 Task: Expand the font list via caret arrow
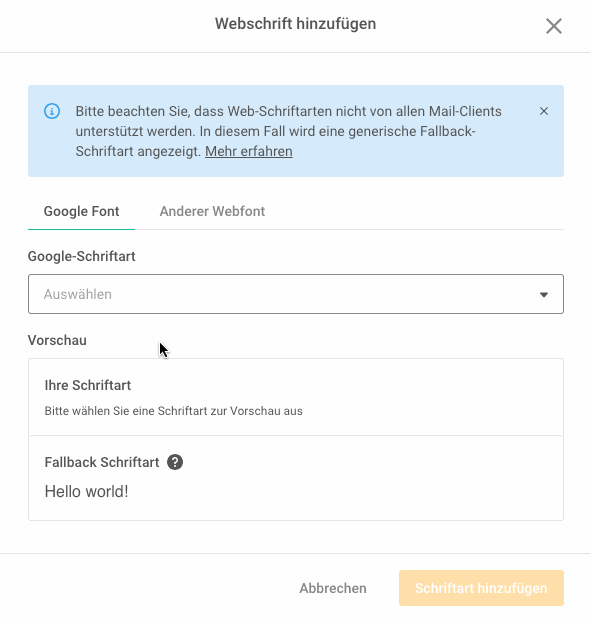(544, 294)
